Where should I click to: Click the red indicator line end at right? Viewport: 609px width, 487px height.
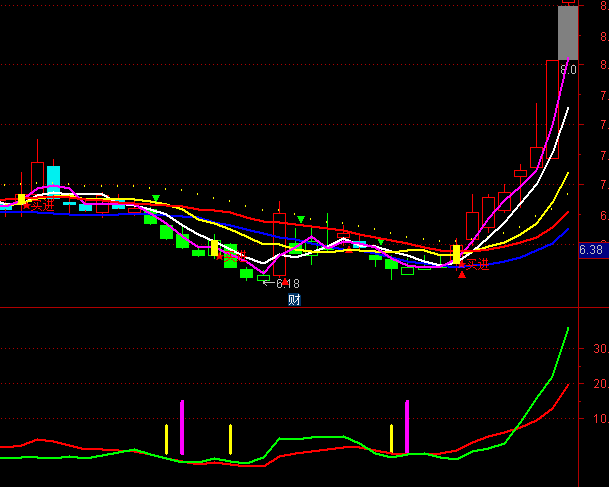tap(568, 384)
